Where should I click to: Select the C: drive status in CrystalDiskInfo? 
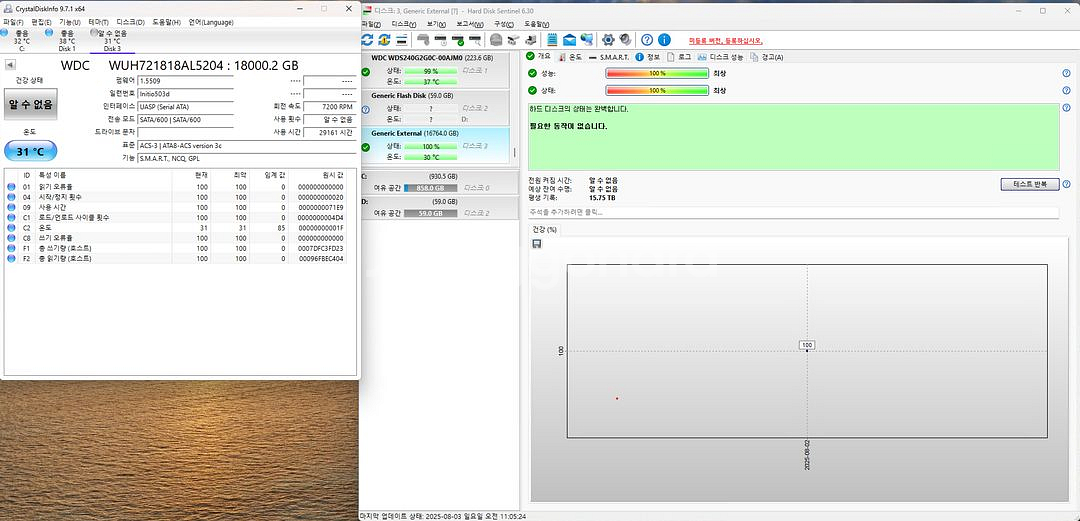pos(21,41)
